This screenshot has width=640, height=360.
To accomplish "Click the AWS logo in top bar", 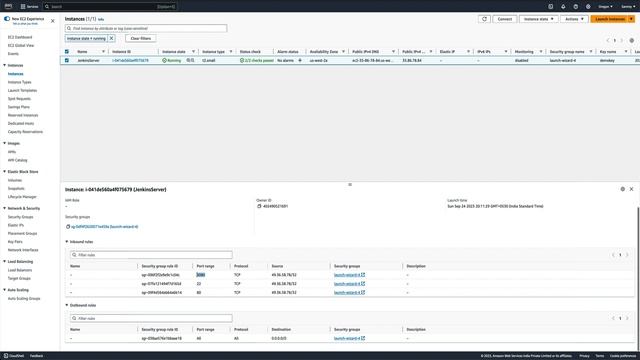I will 8,6.
